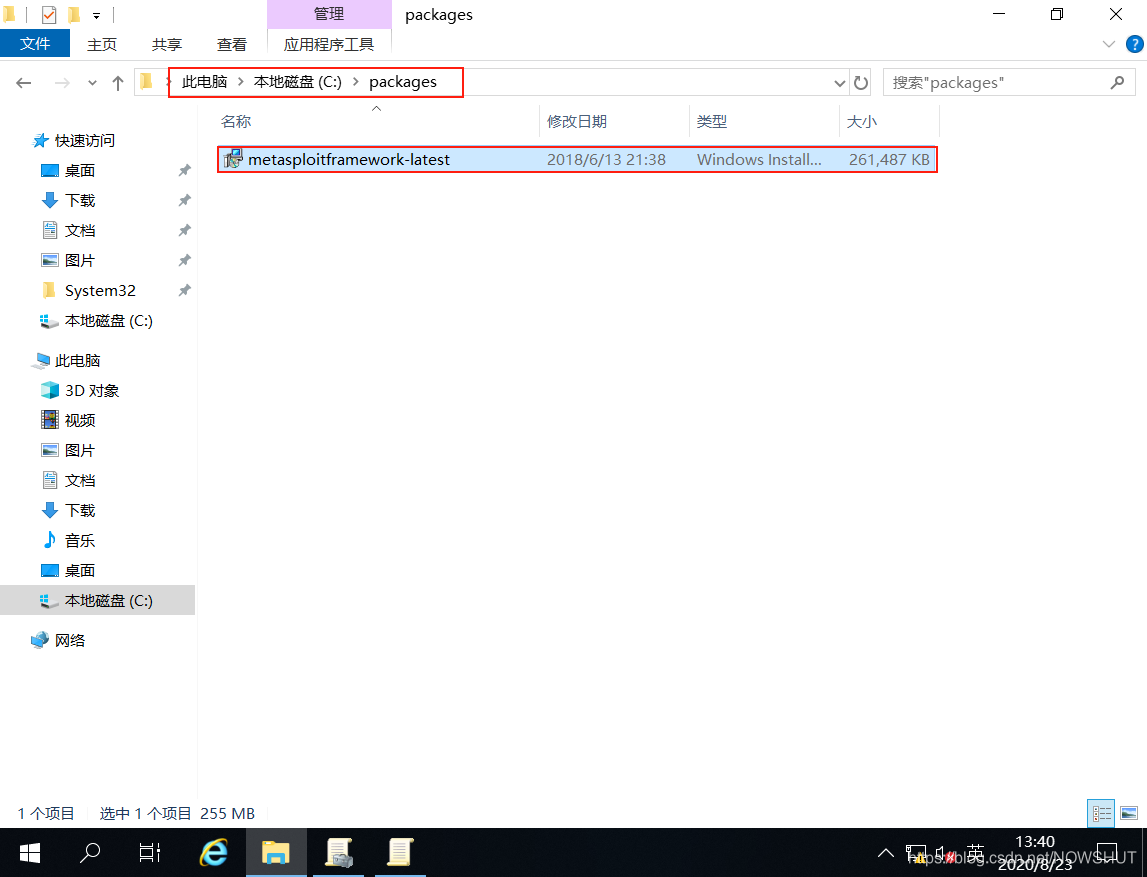Select the metasploitframework-latest file
Image resolution: width=1147 pixels, height=877 pixels.
point(577,159)
